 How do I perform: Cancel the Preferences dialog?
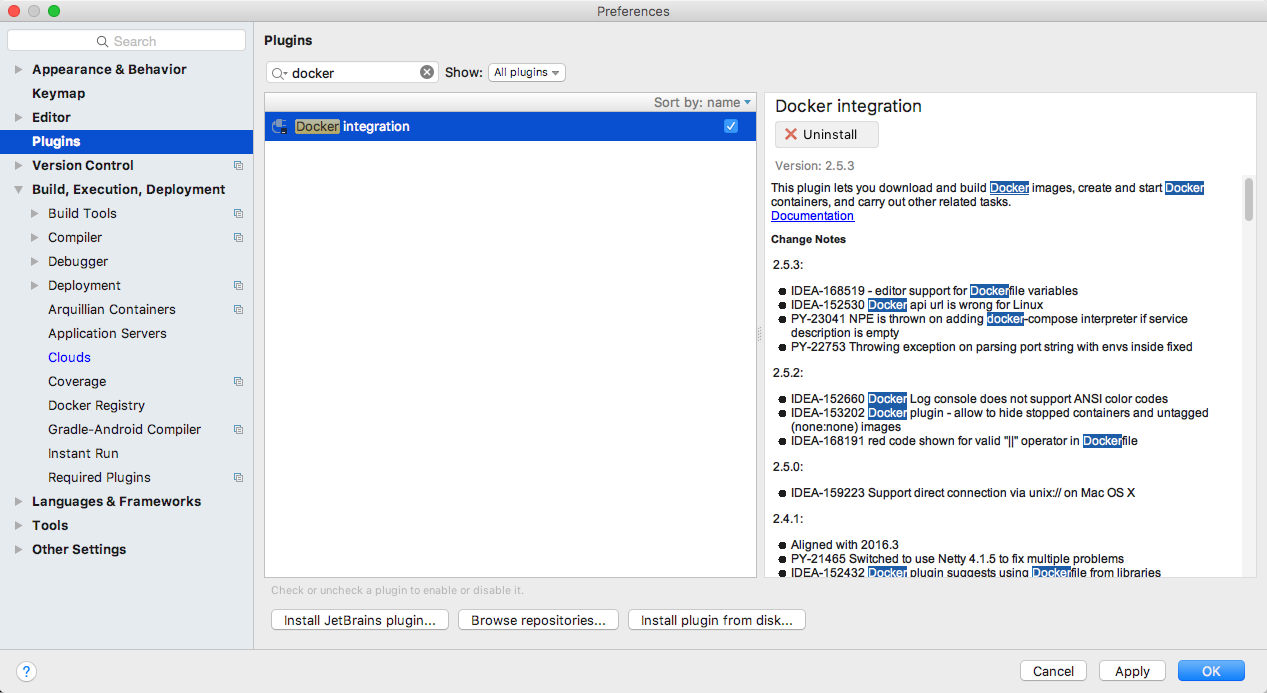(x=1053, y=671)
